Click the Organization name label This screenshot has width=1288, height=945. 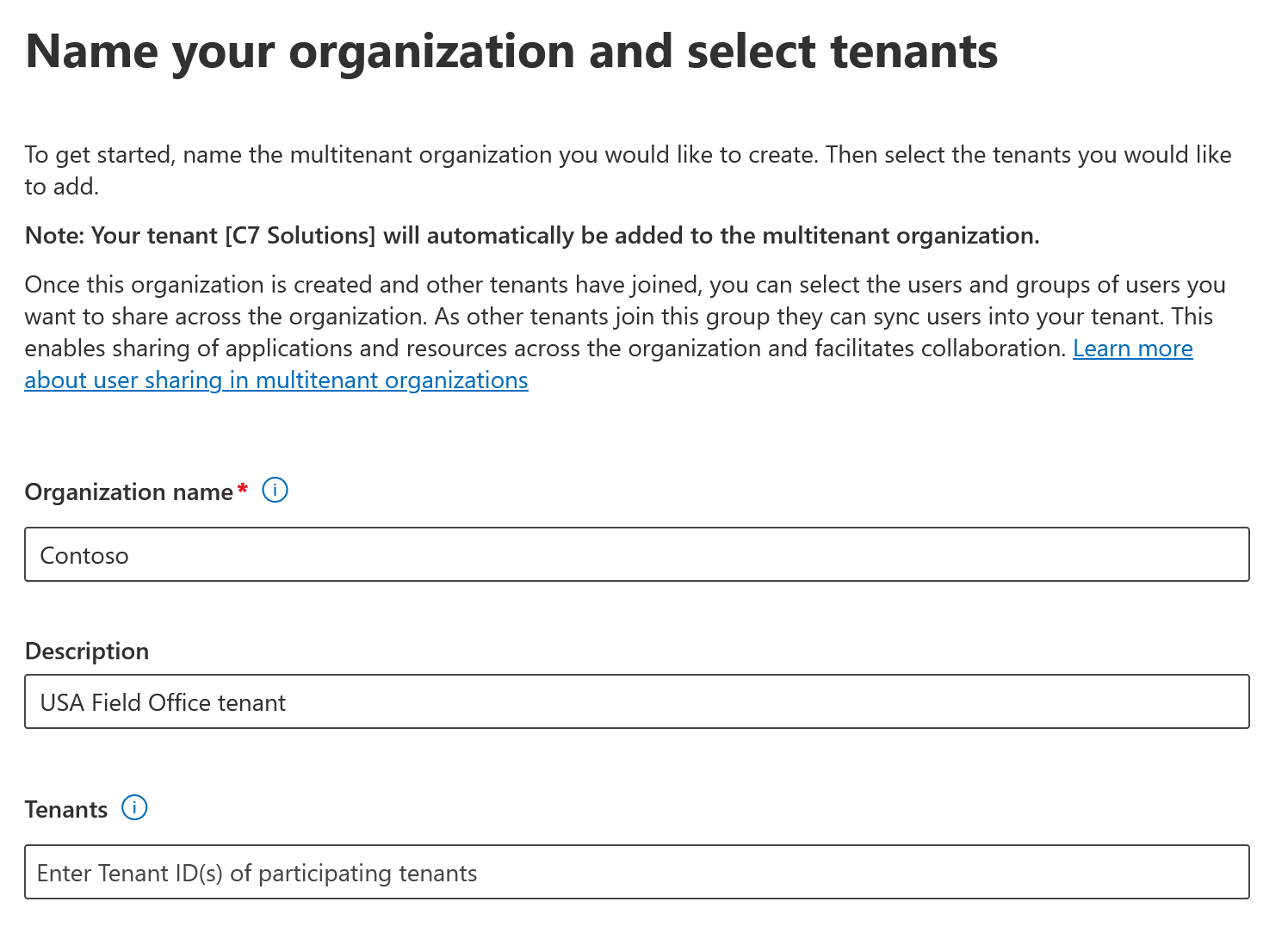pos(128,492)
